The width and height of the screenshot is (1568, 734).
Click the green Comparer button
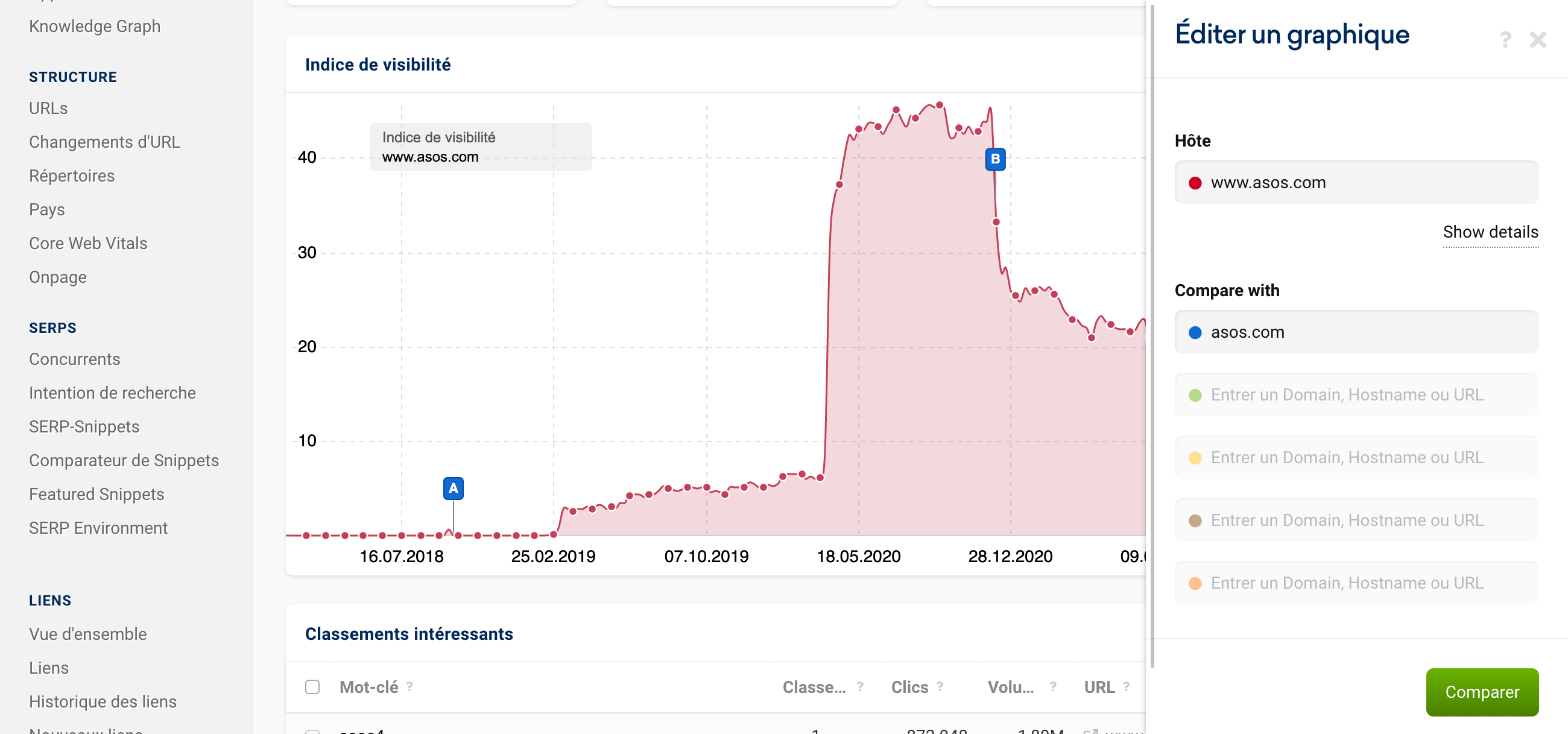click(x=1482, y=692)
